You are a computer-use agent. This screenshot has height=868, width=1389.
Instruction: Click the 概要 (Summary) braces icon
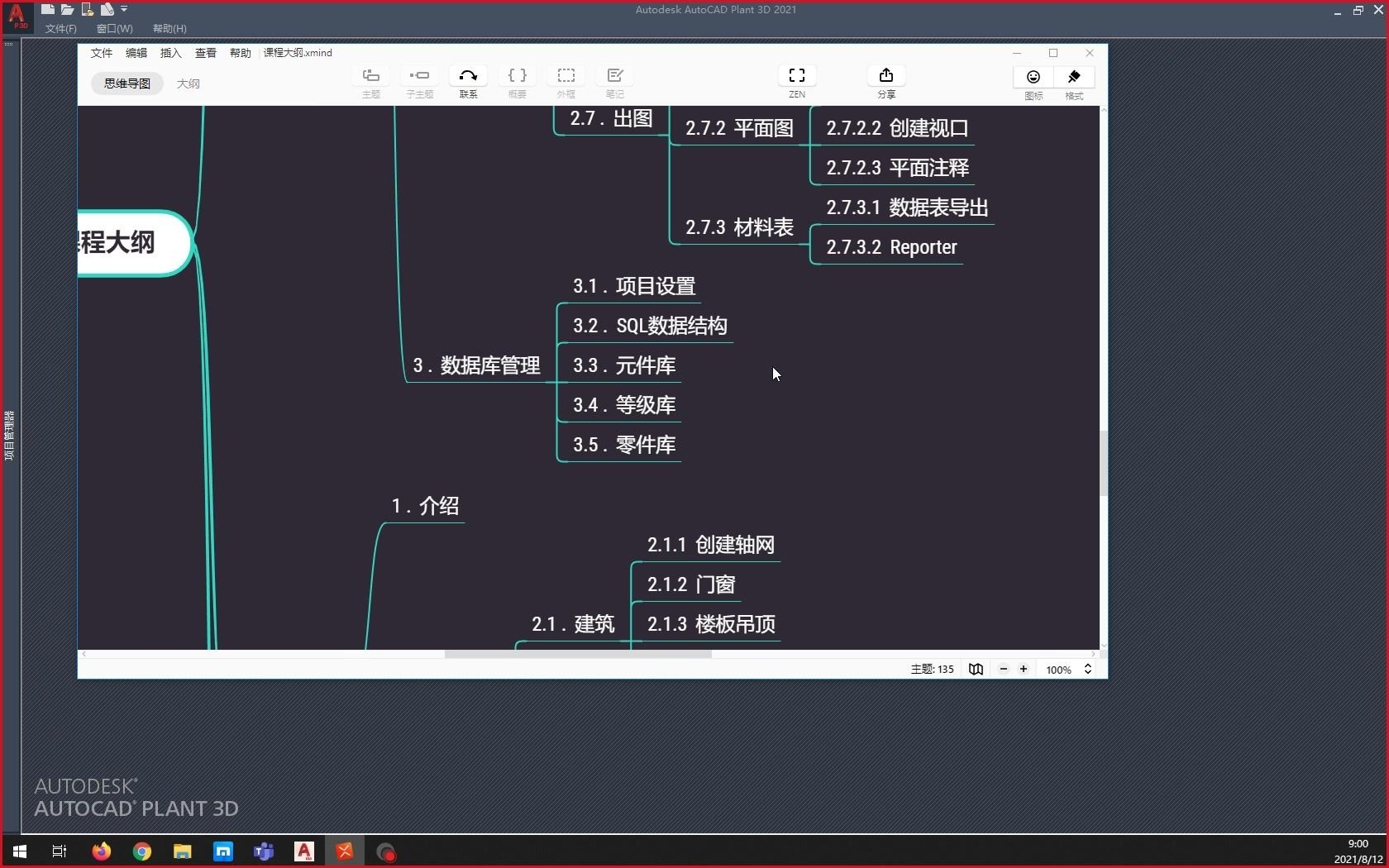(x=518, y=76)
